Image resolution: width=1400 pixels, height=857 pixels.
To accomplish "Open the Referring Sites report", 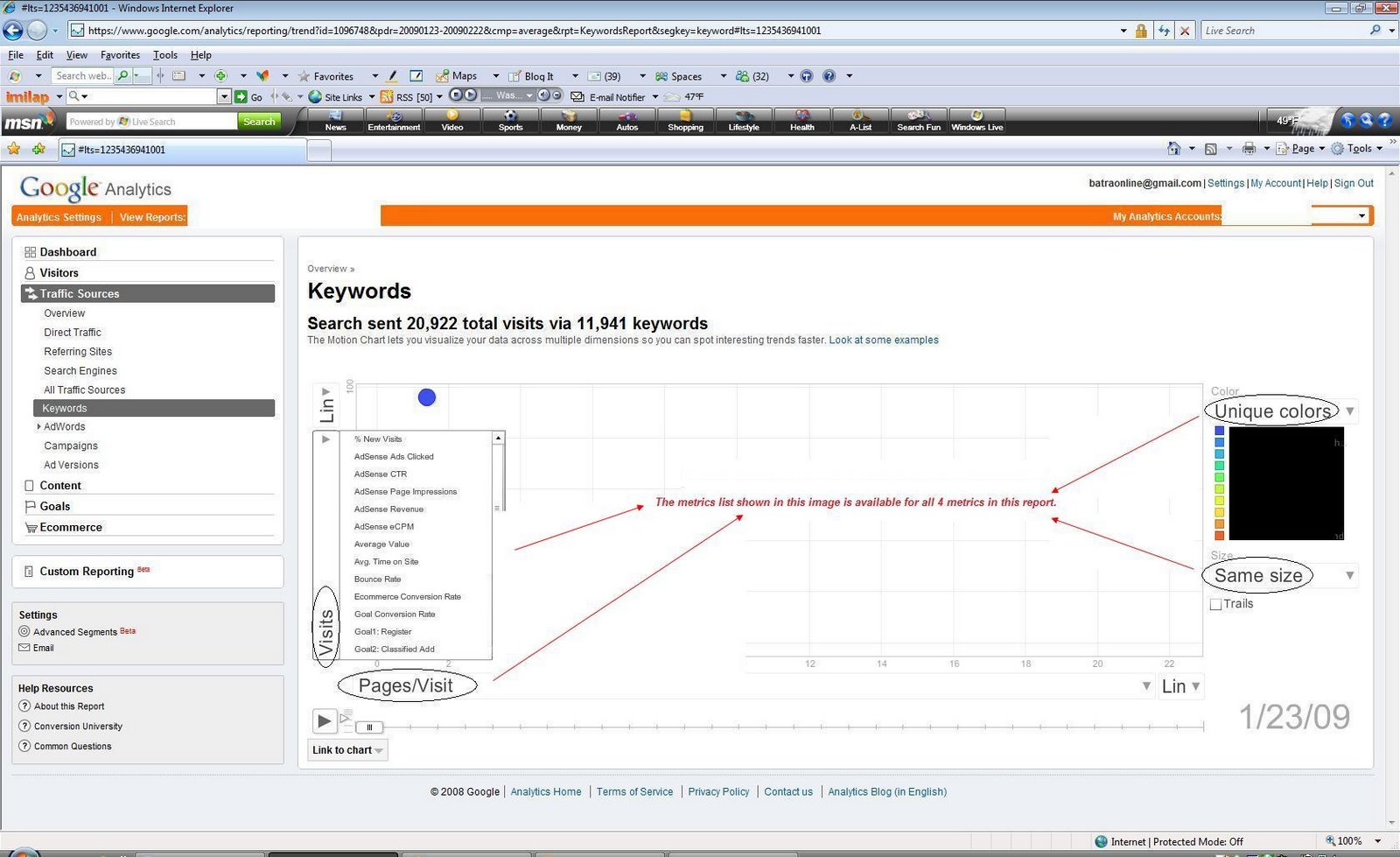I will [78, 352].
